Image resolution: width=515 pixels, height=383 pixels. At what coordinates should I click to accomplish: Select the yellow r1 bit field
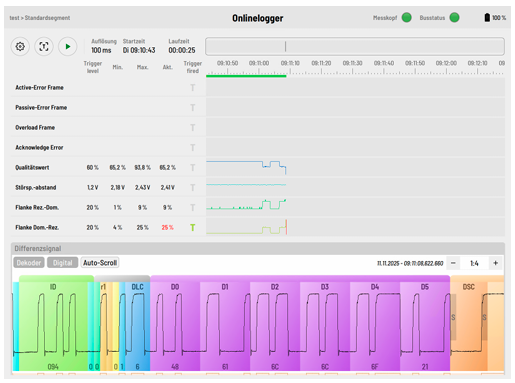coord(103,326)
